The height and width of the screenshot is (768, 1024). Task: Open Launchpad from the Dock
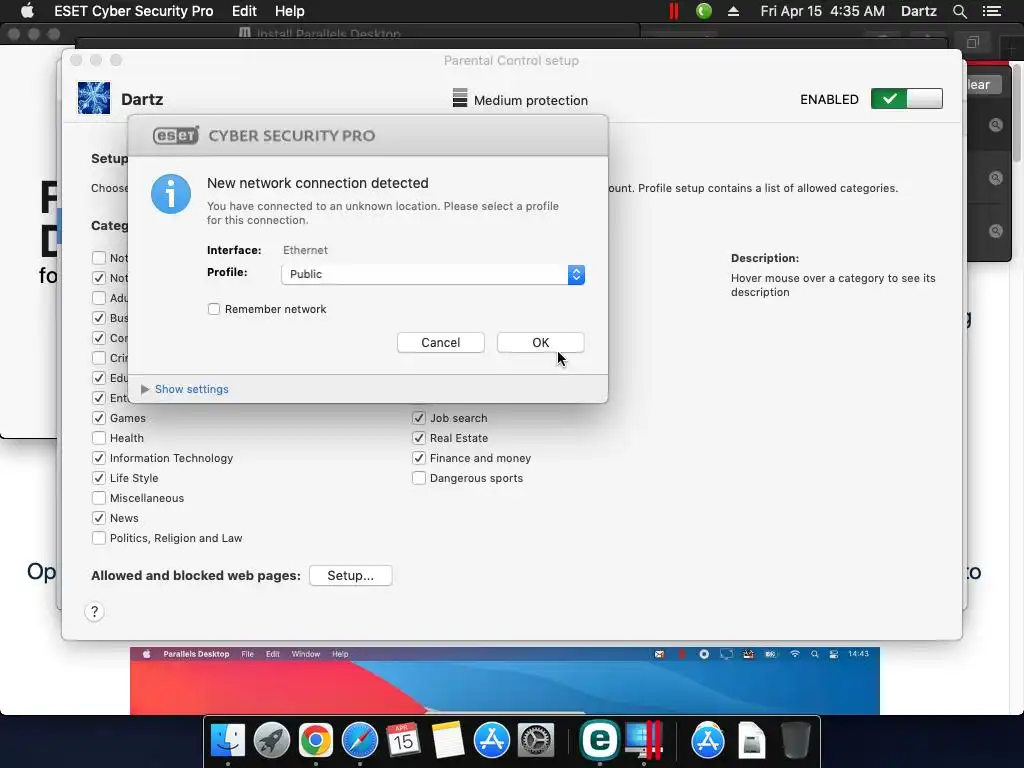(272, 740)
